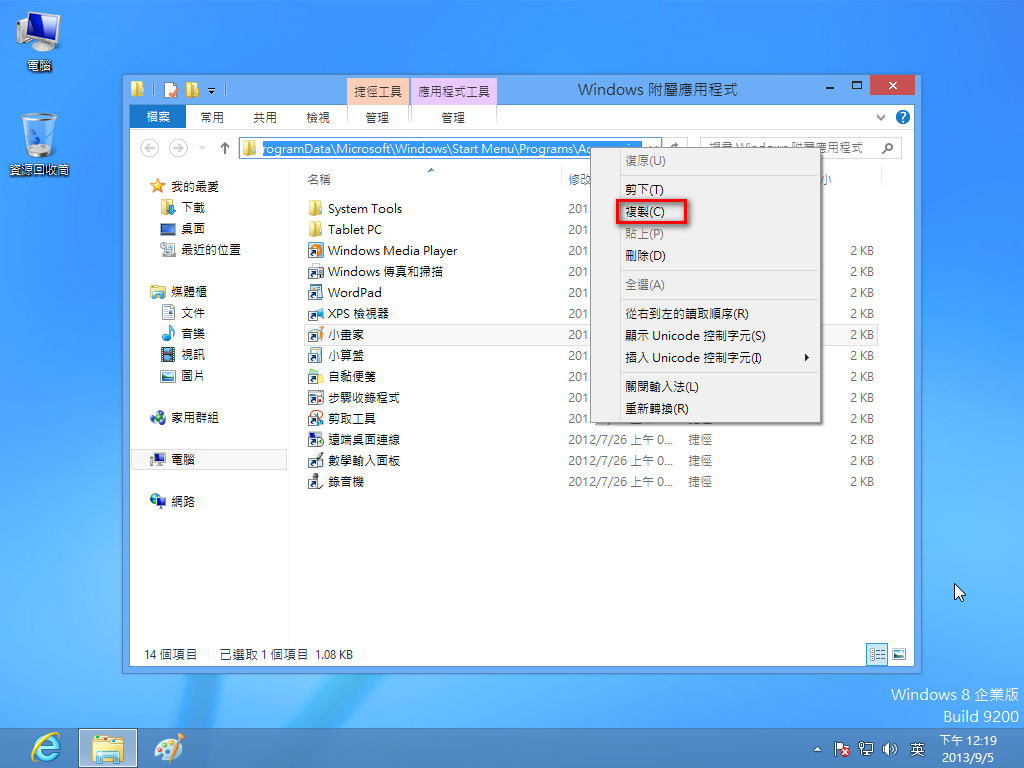The height and width of the screenshot is (768, 1024).
Task: Click New Folder quick access toolbar icon
Action: tap(192, 89)
